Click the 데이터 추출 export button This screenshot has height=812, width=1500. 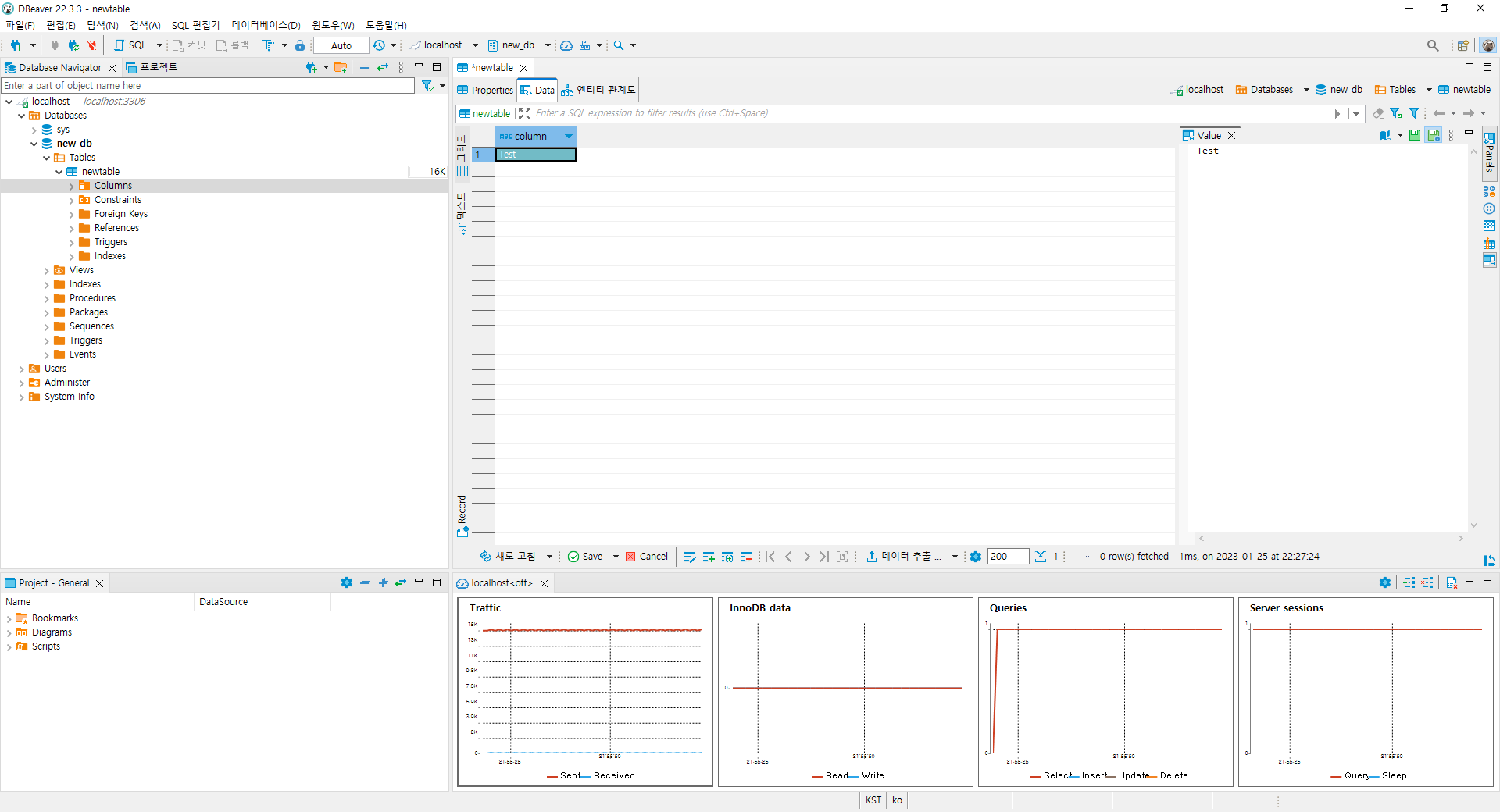[x=904, y=557]
